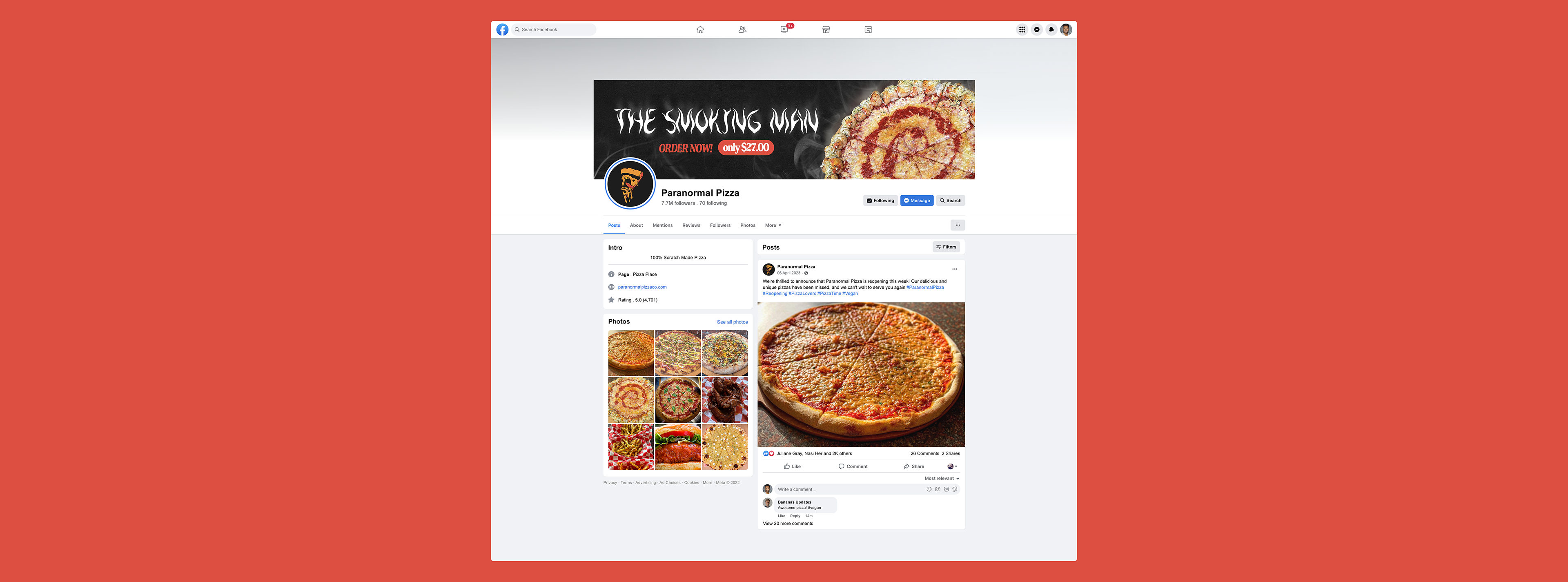This screenshot has width=1568, height=582.
Task: Click the post Comment button
Action: pos(853,466)
